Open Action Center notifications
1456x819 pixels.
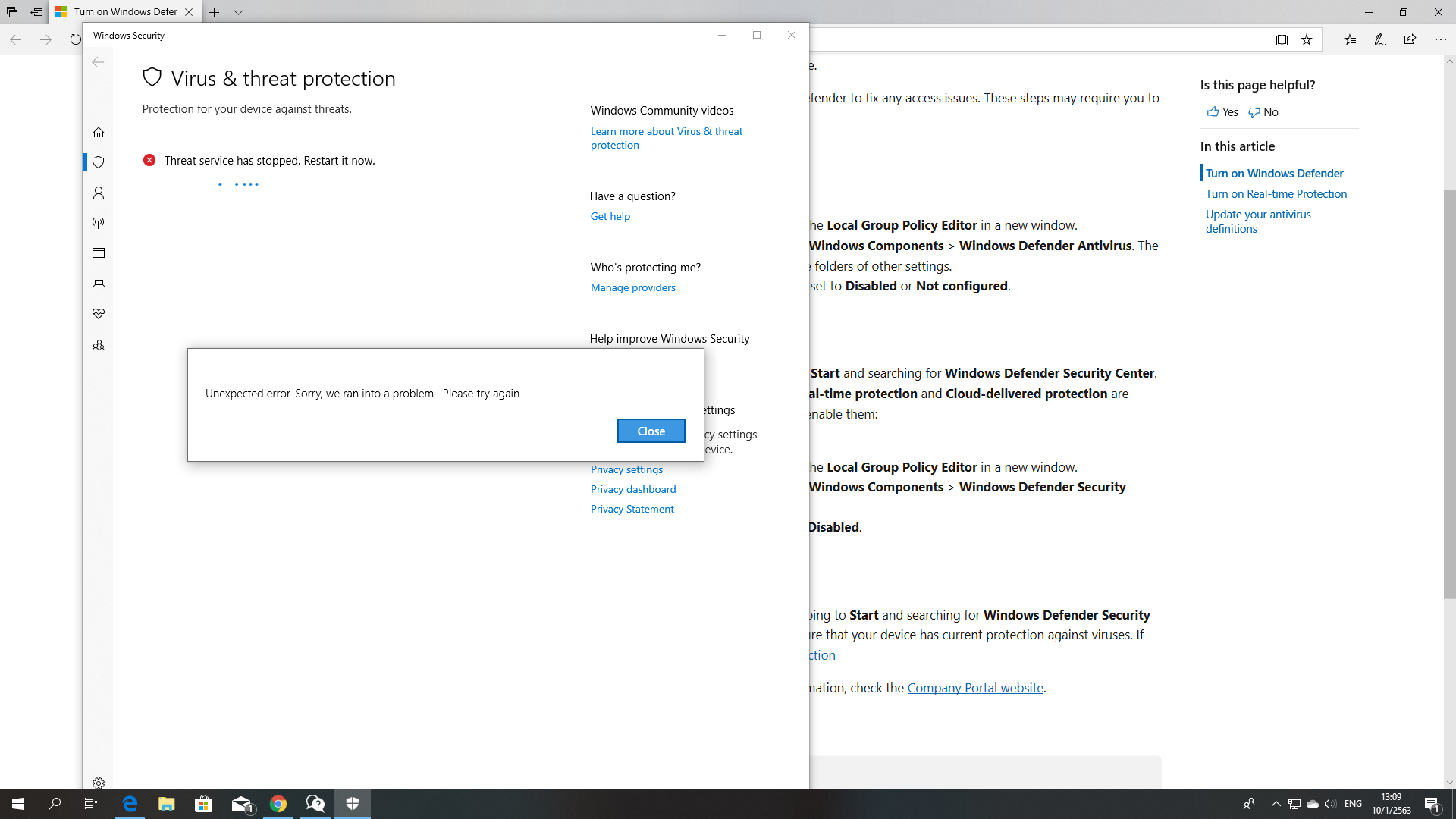point(1432,804)
